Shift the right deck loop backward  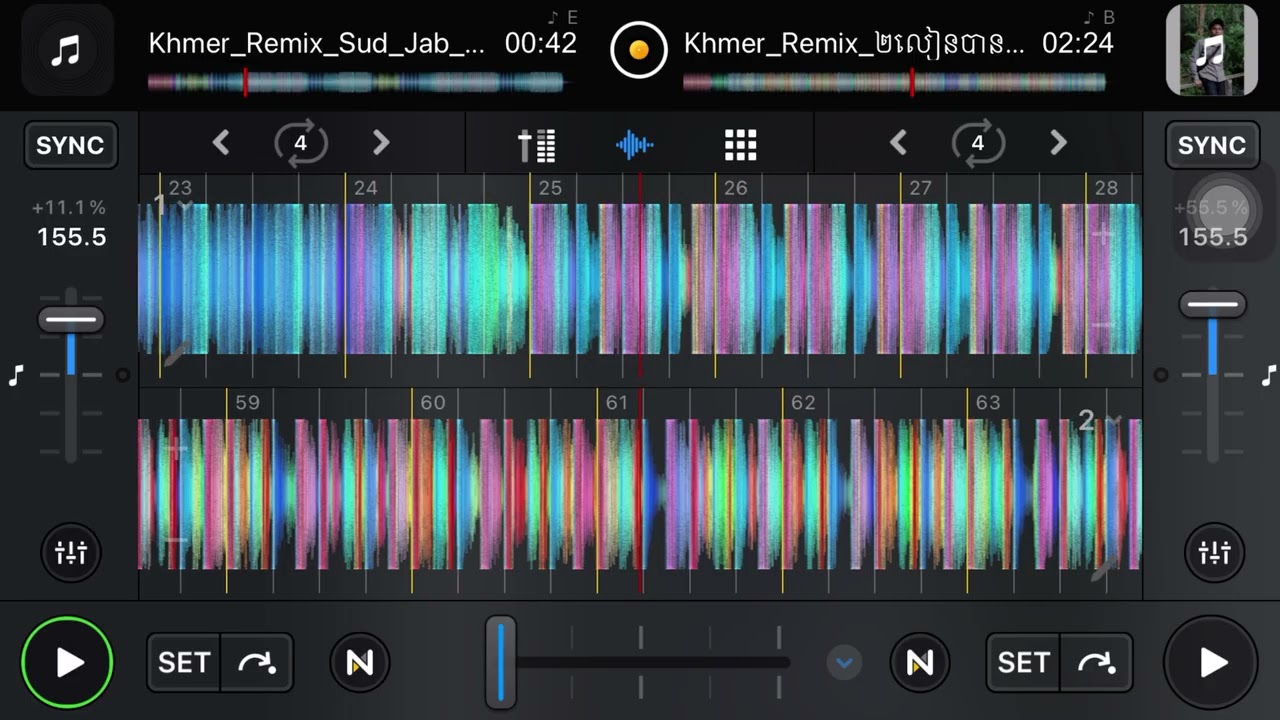point(898,143)
